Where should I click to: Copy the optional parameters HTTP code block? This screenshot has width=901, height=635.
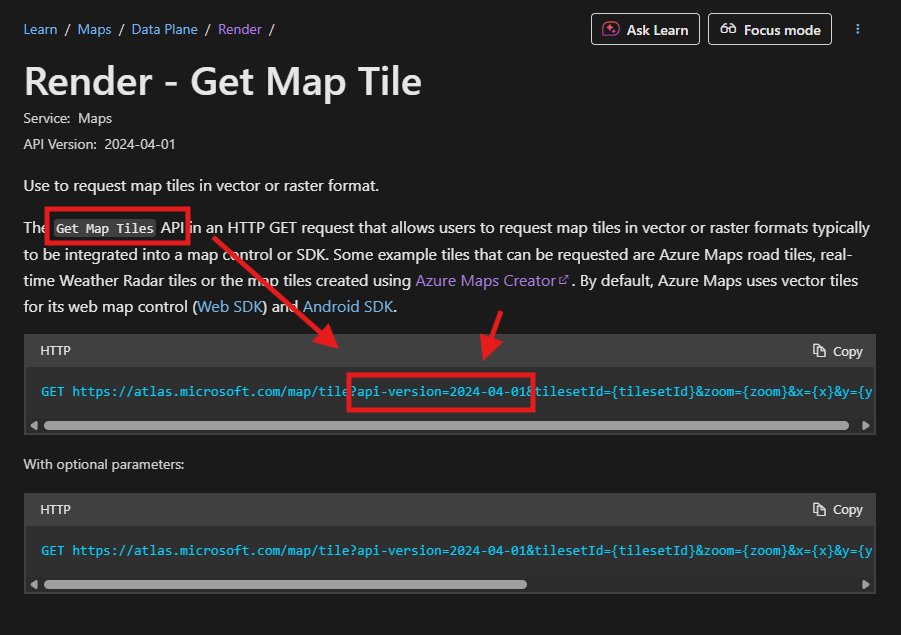click(x=837, y=510)
